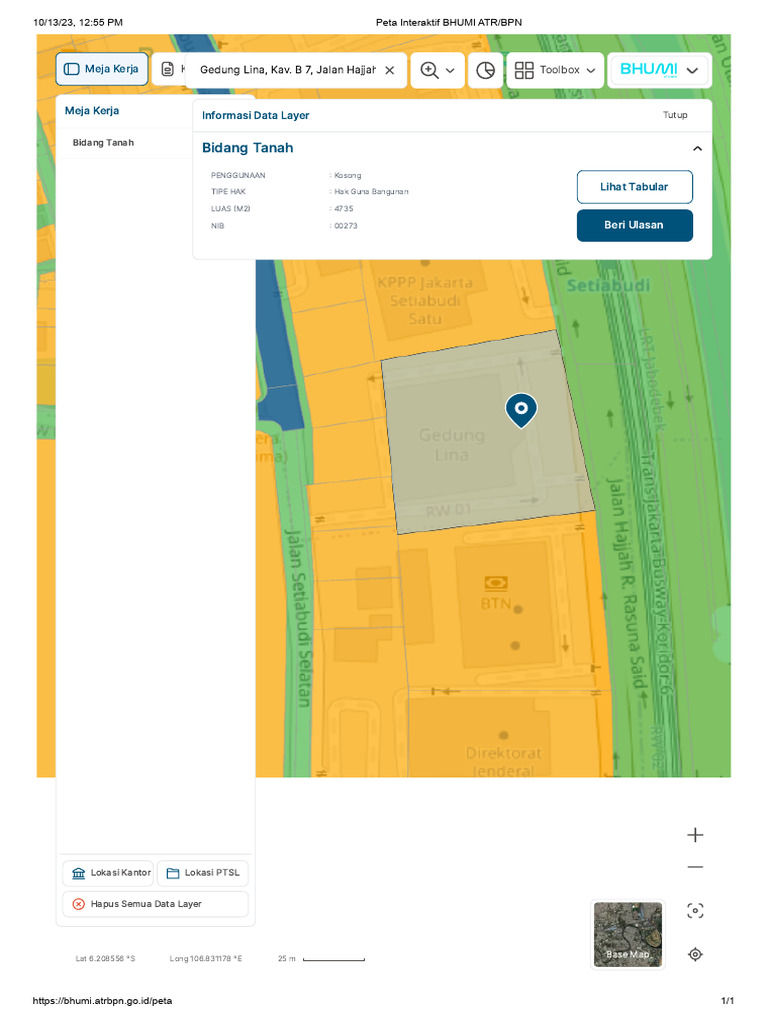Expand the BHUMI logo dropdown
This screenshot has height=1024, width=768.
tap(659, 70)
